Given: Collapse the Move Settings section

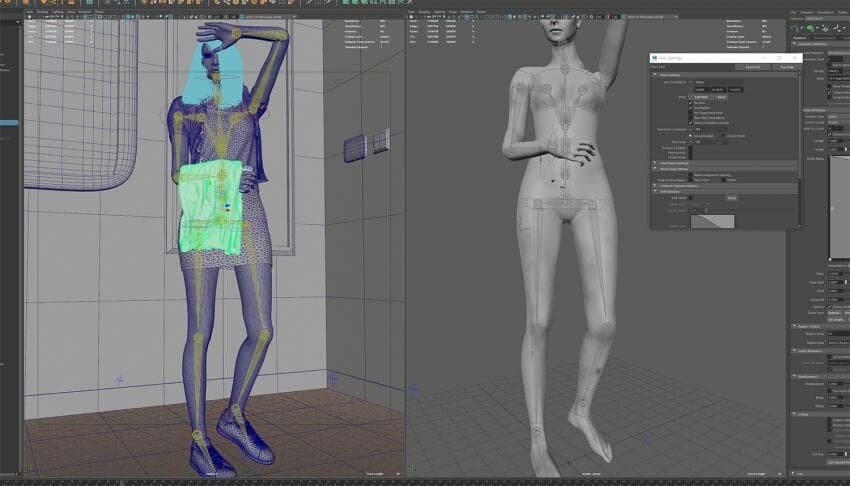Looking at the screenshot, I should (x=655, y=74).
